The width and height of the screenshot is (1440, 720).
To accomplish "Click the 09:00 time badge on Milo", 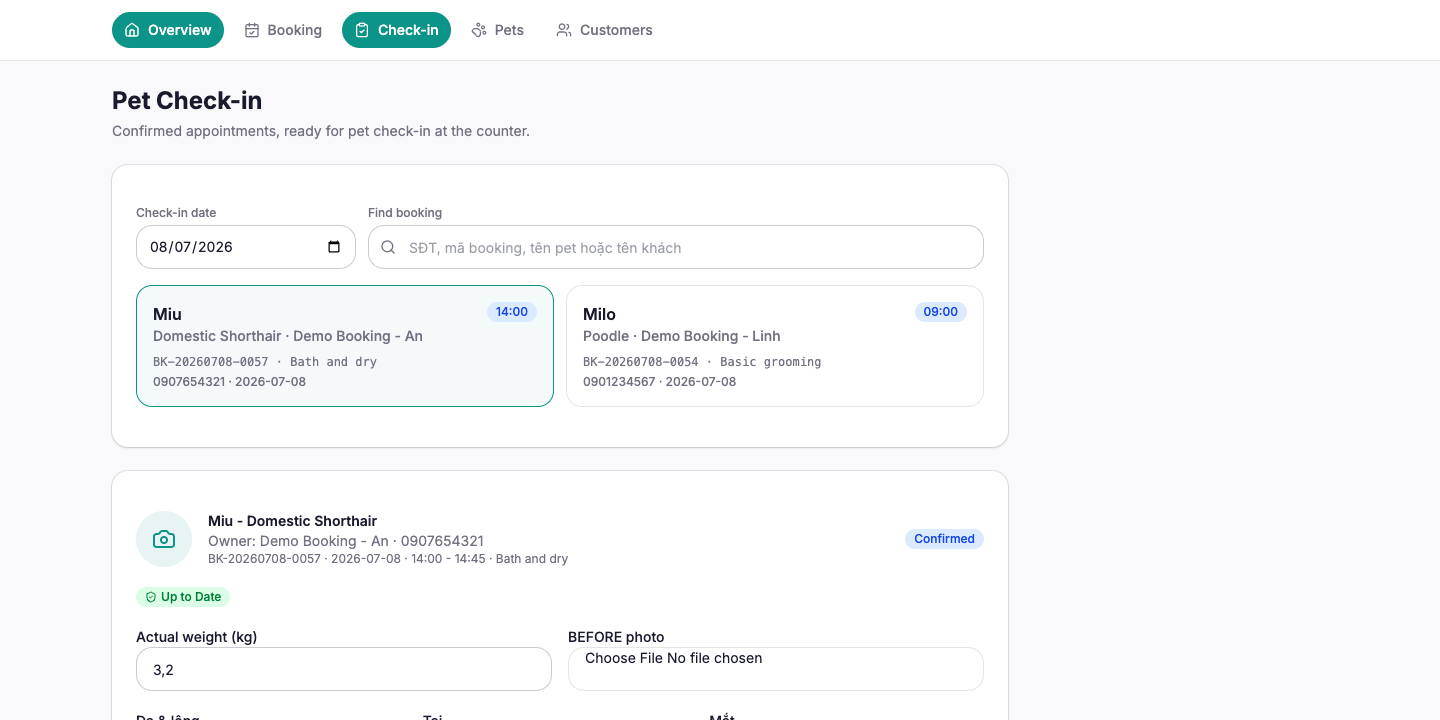I will pyautogui.click(x=941, y=312).
